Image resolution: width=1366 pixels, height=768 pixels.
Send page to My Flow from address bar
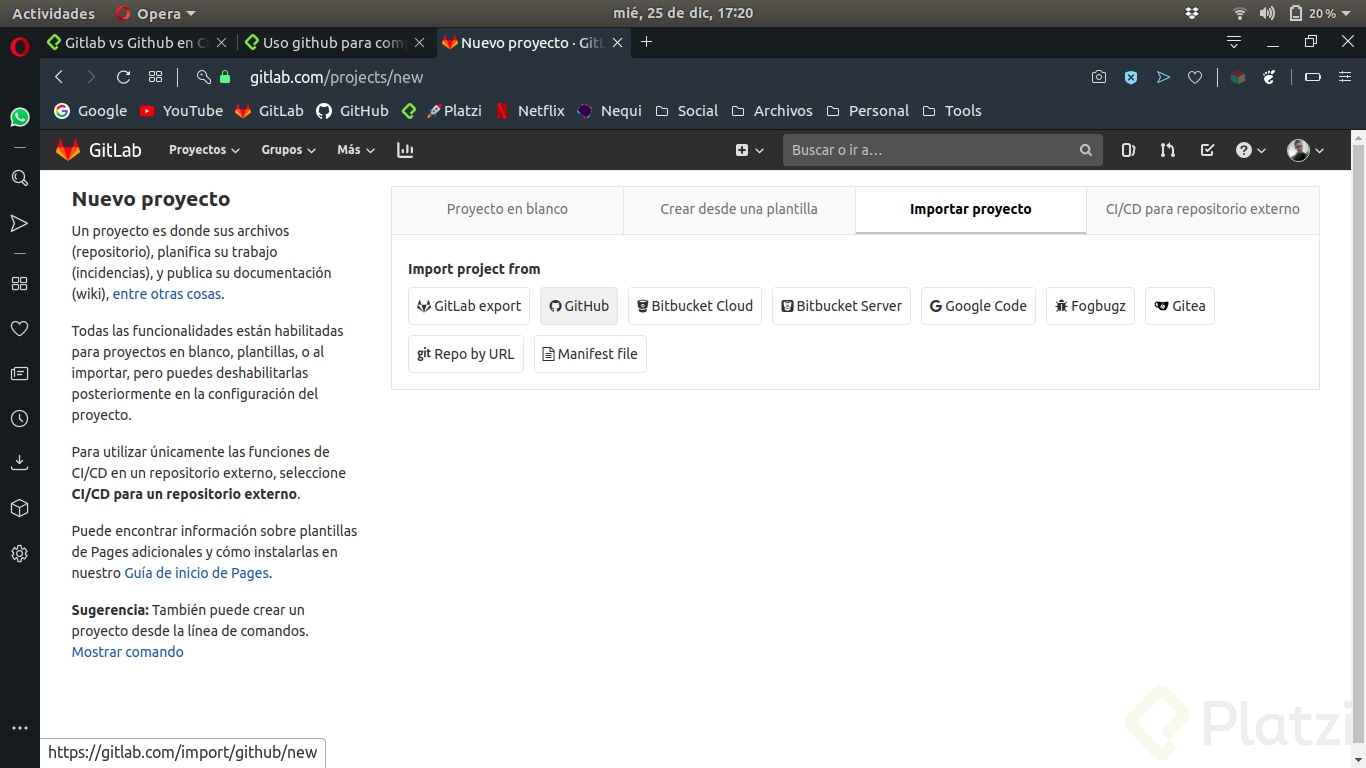coord(1163,77)
